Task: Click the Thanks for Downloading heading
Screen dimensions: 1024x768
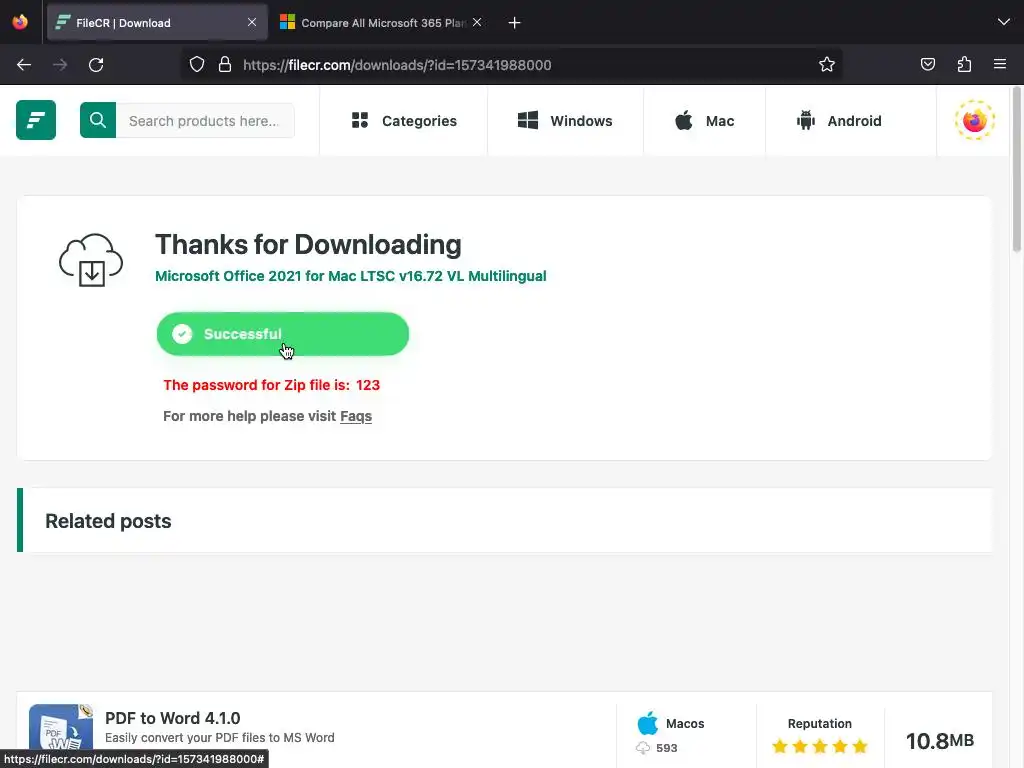Action: [308, 245]
